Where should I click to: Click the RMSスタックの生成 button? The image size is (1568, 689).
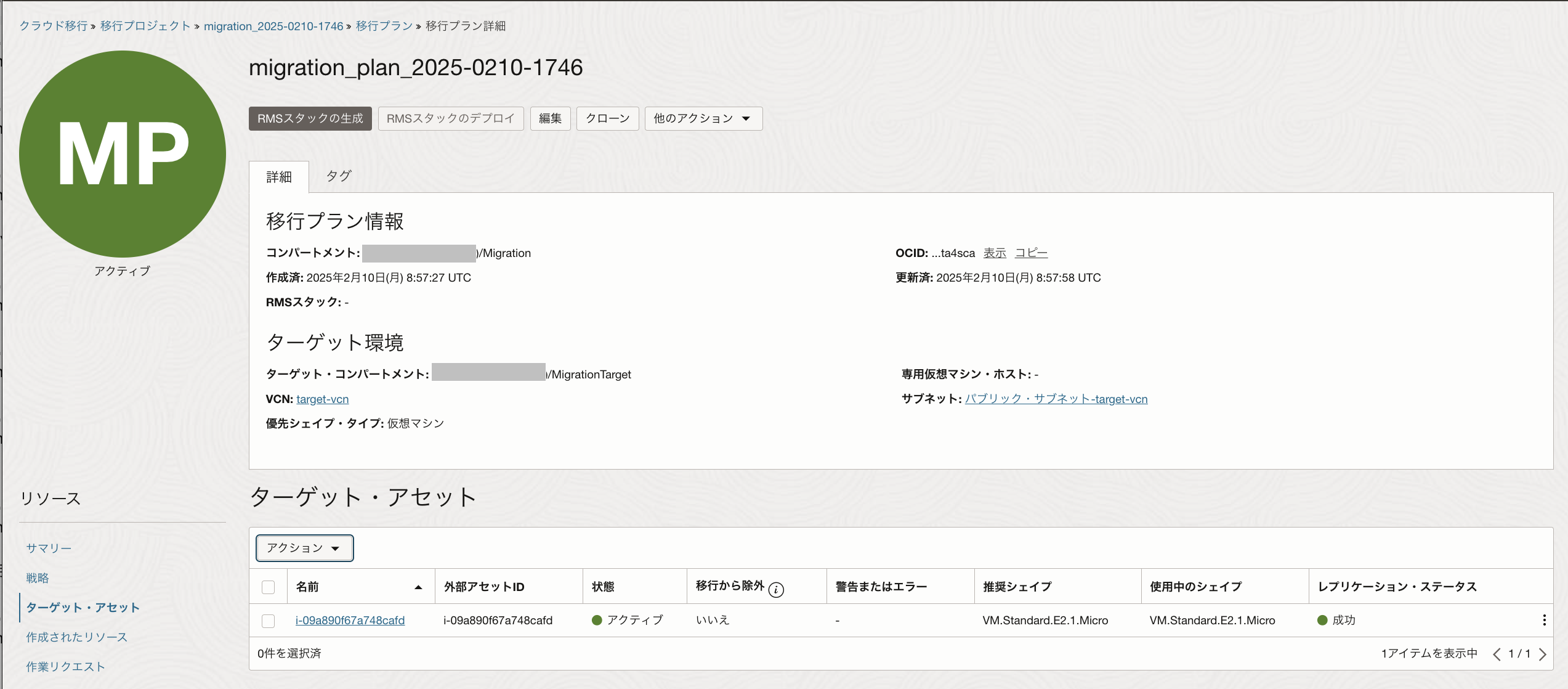click(310, 118)
